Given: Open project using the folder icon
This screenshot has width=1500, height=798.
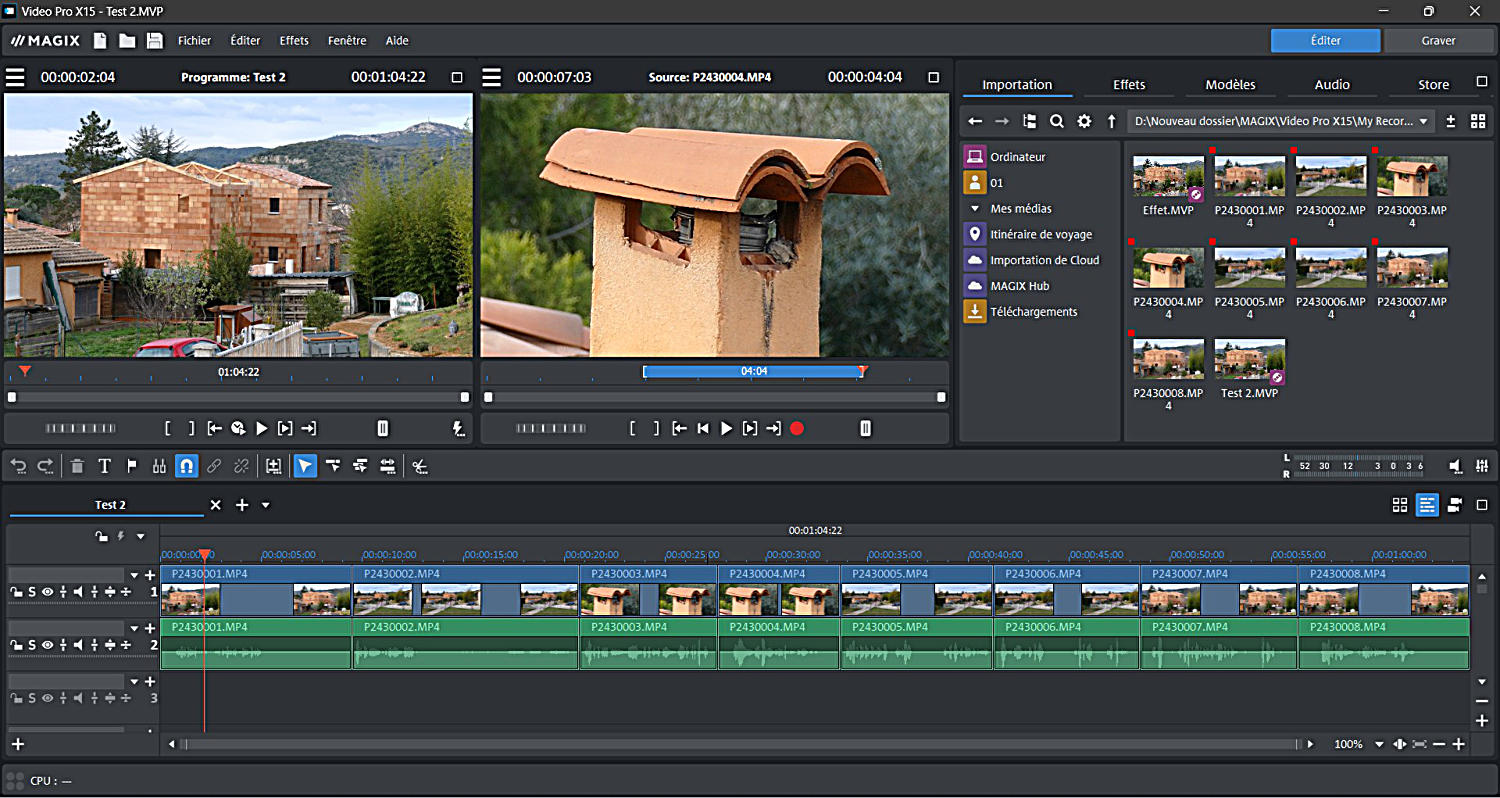Looking at the screenshot, I should tap(127, 41).
